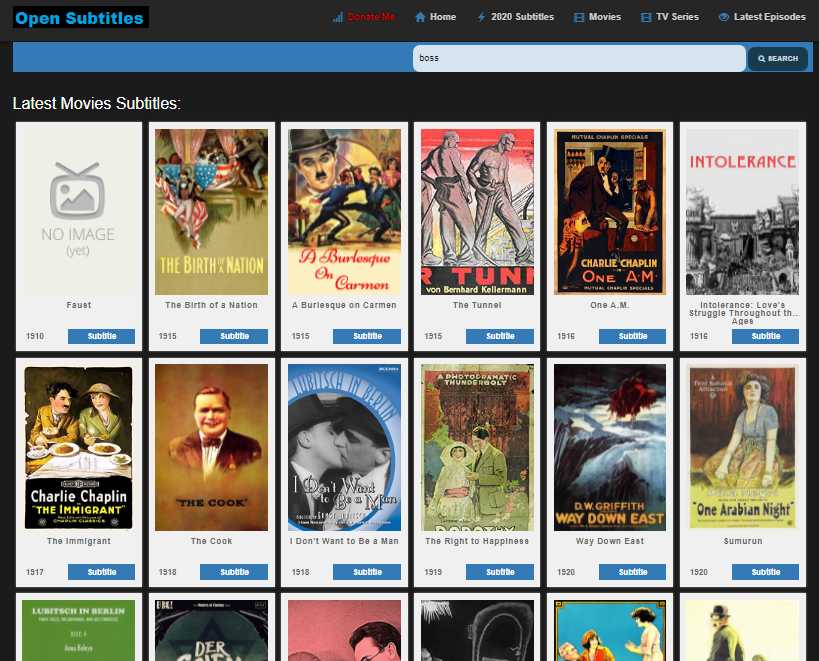Image resolution: width=819 pixels, height=661 pixels.
Task: Click the Subtitle button for The Birth of a Nation
Action: click(x=234, y=336)
